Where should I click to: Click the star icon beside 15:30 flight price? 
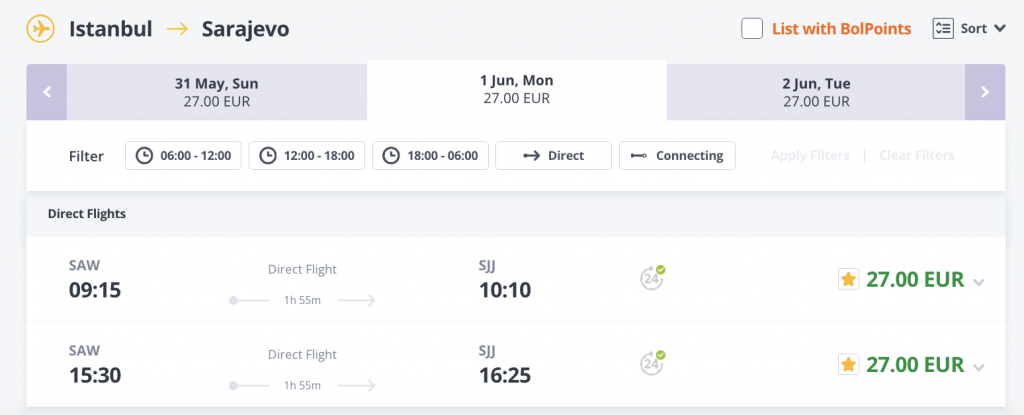pos(848,364)
